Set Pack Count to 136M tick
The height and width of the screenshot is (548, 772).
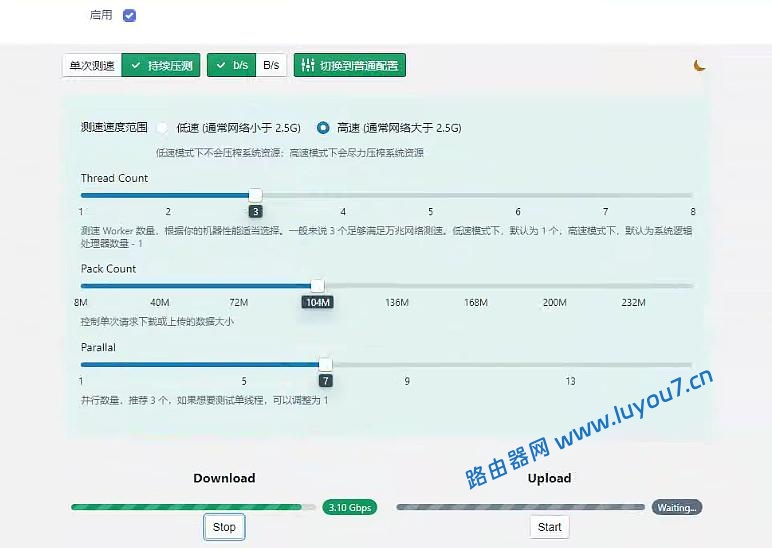pos(397,302)
